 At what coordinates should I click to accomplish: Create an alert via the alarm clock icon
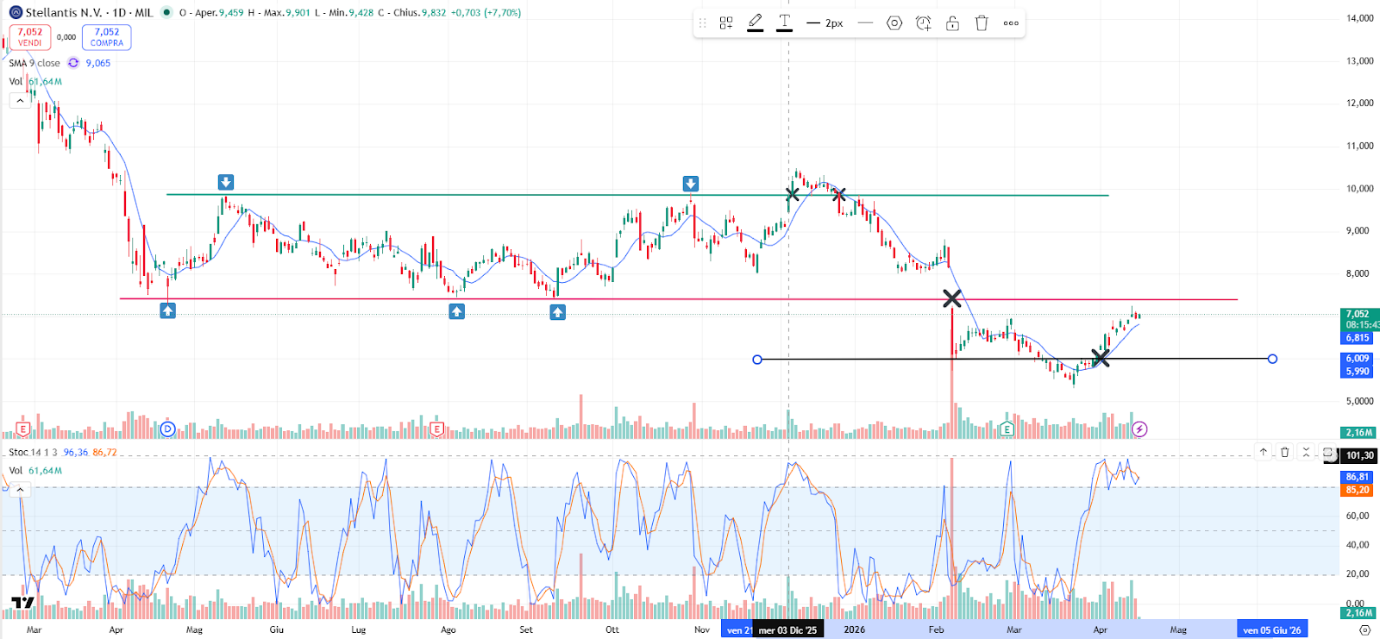point(923,22)
